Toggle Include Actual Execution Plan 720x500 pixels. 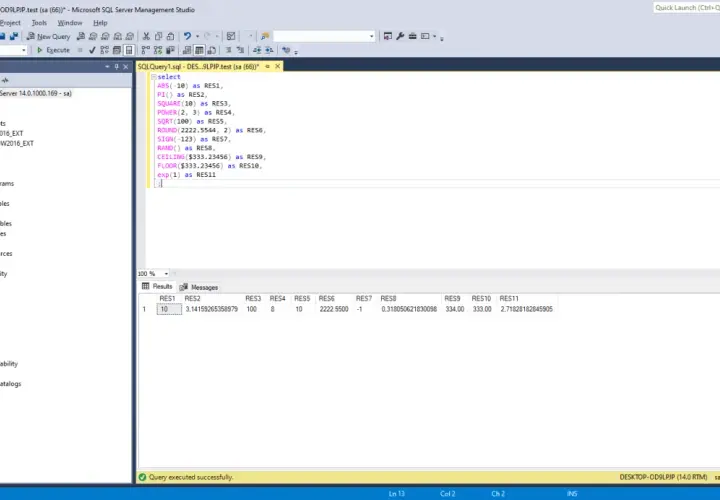point(146,50)
